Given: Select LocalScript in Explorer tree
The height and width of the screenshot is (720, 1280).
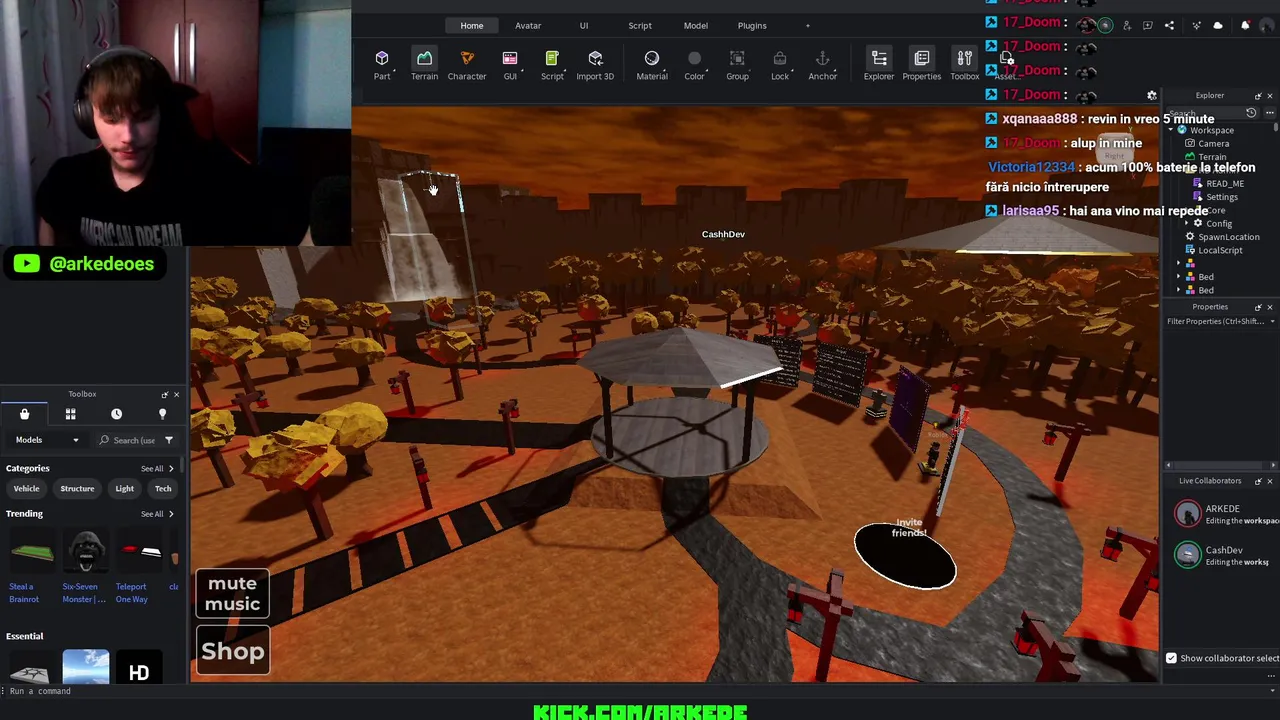Looking at the screenshot, I should [1220, 250].
